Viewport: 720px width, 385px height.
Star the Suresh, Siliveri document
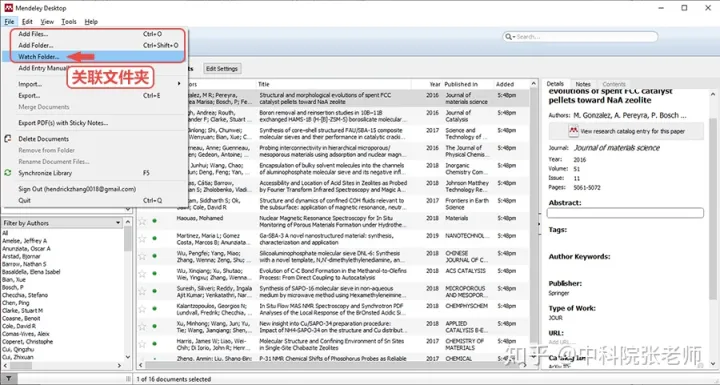point(142,291)
